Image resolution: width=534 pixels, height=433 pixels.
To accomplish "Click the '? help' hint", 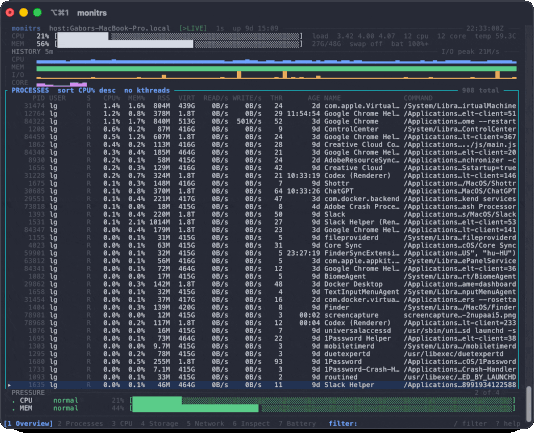I will pyautogui.click(x=508, y=423).
